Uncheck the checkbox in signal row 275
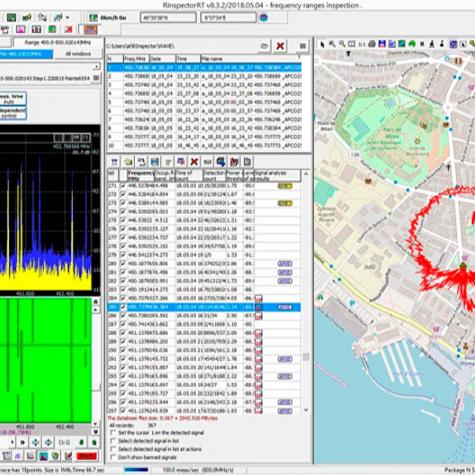Image resolution: width=475 pixels, height=475 pixels. pos(123,220)
